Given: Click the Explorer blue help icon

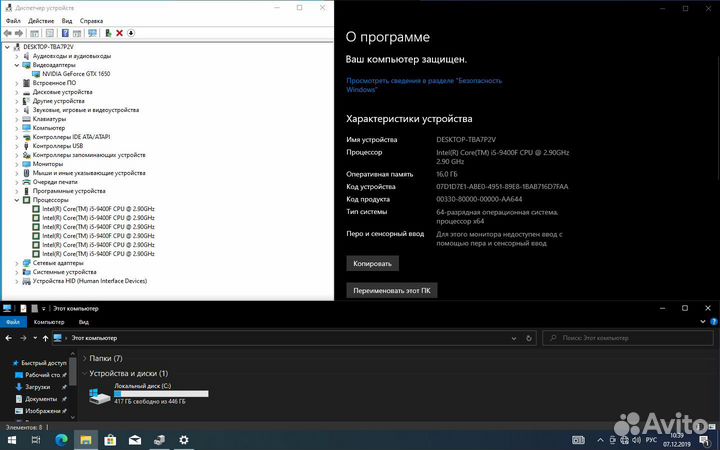Looking at the screenshot, I should (x=714, y=322).
